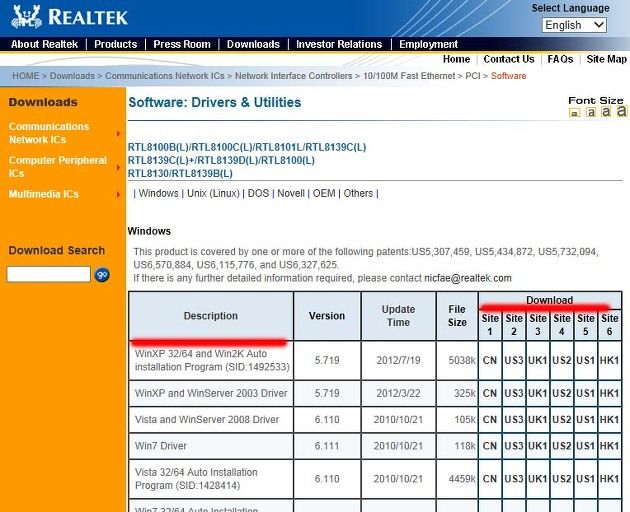The image size is (630, 512).
Task: Click the Win7 Driver description cell
Action: point(211,446)
